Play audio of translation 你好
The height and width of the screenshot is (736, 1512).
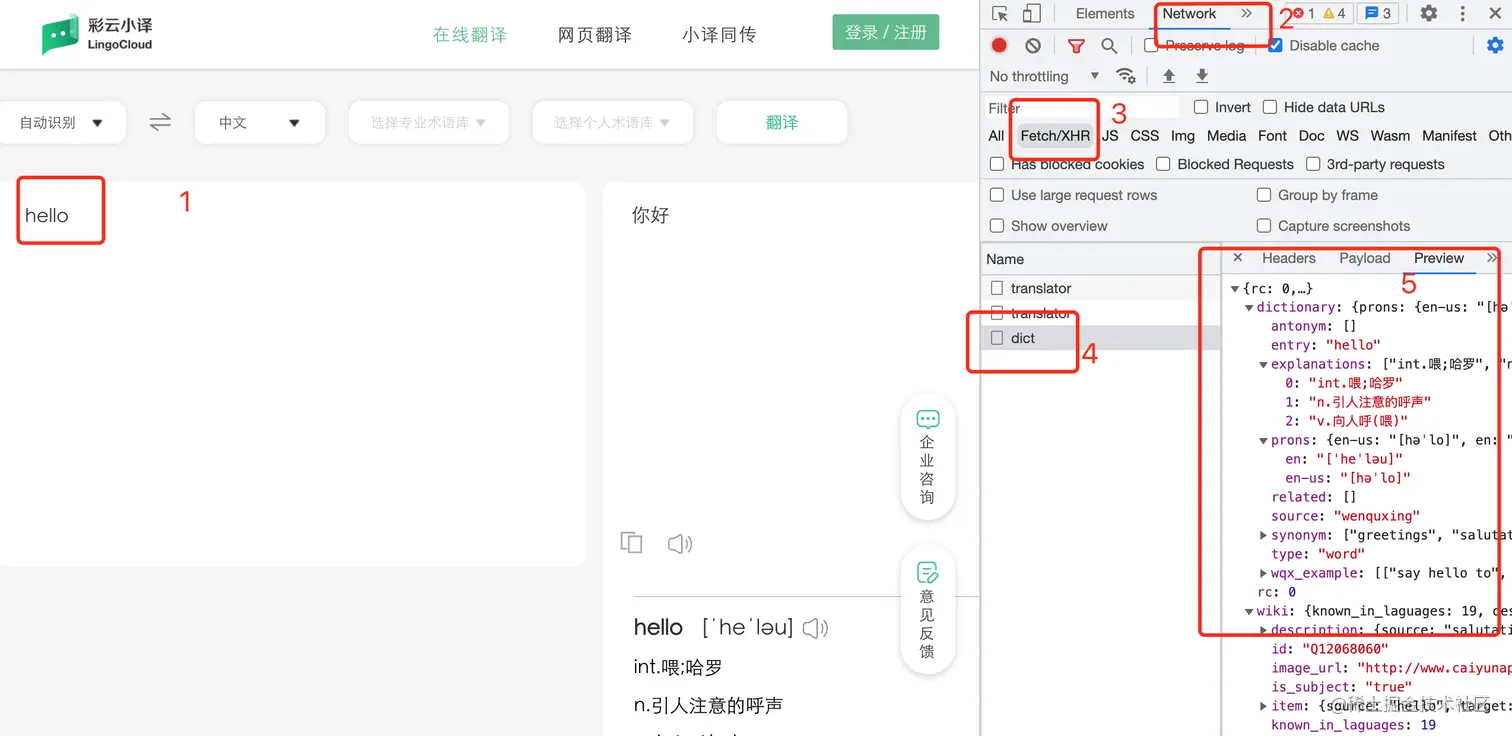click(x=680, y=543)
